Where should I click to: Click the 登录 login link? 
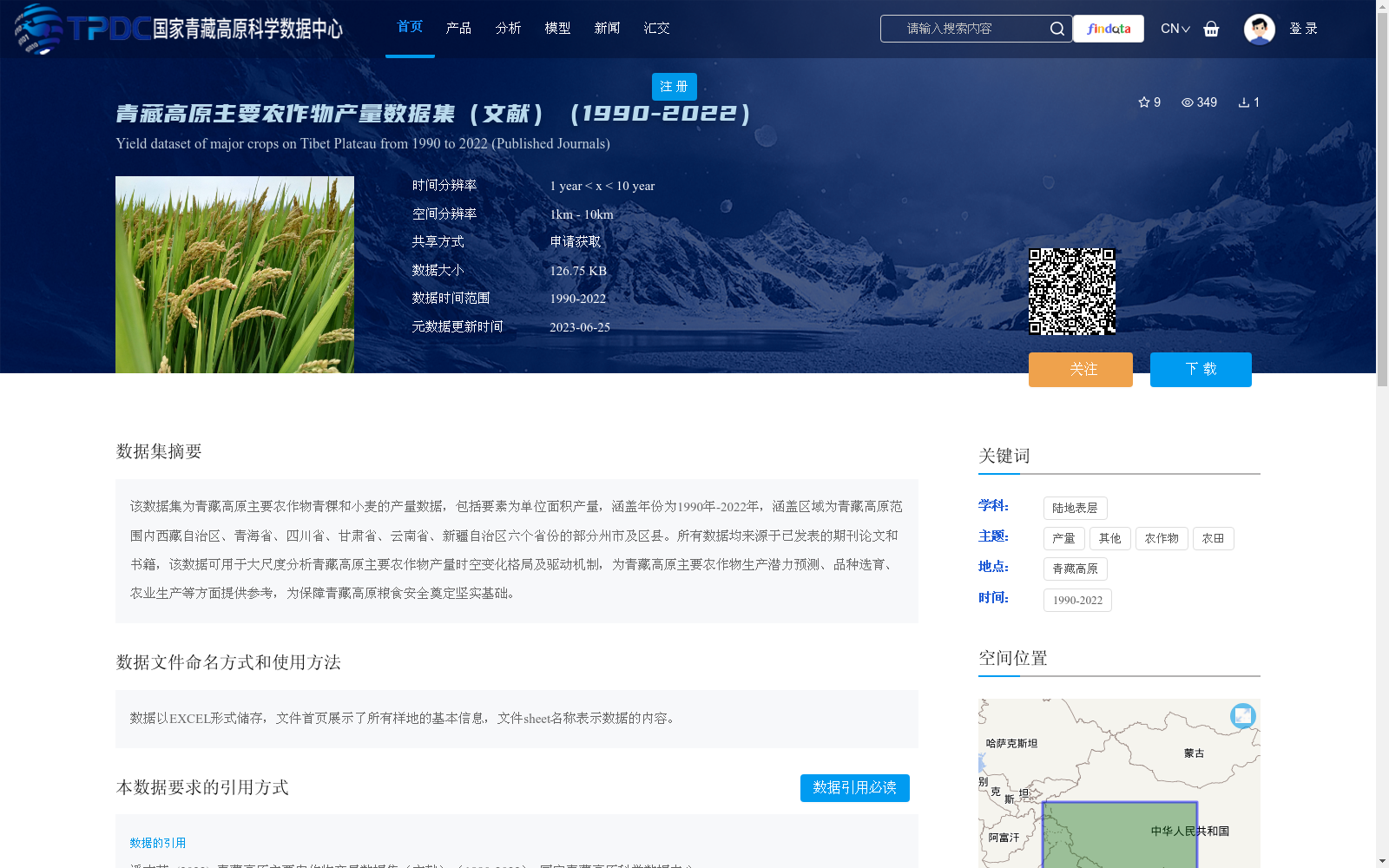click(x=1303, y=29)
